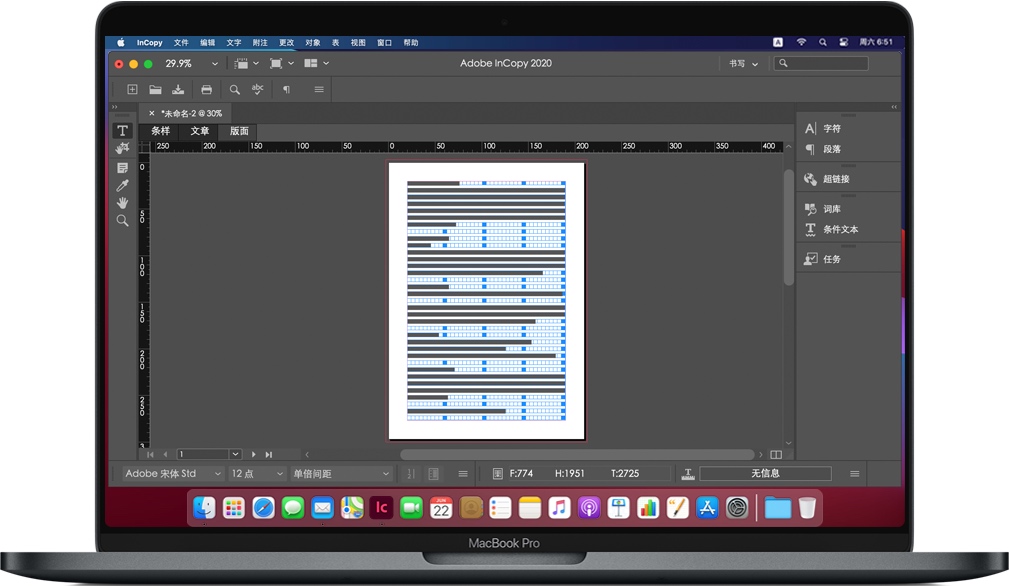The height and width of the screenshot is (586, 1009).
Task: Print the document using the printer icon
Action: [206, 89]
